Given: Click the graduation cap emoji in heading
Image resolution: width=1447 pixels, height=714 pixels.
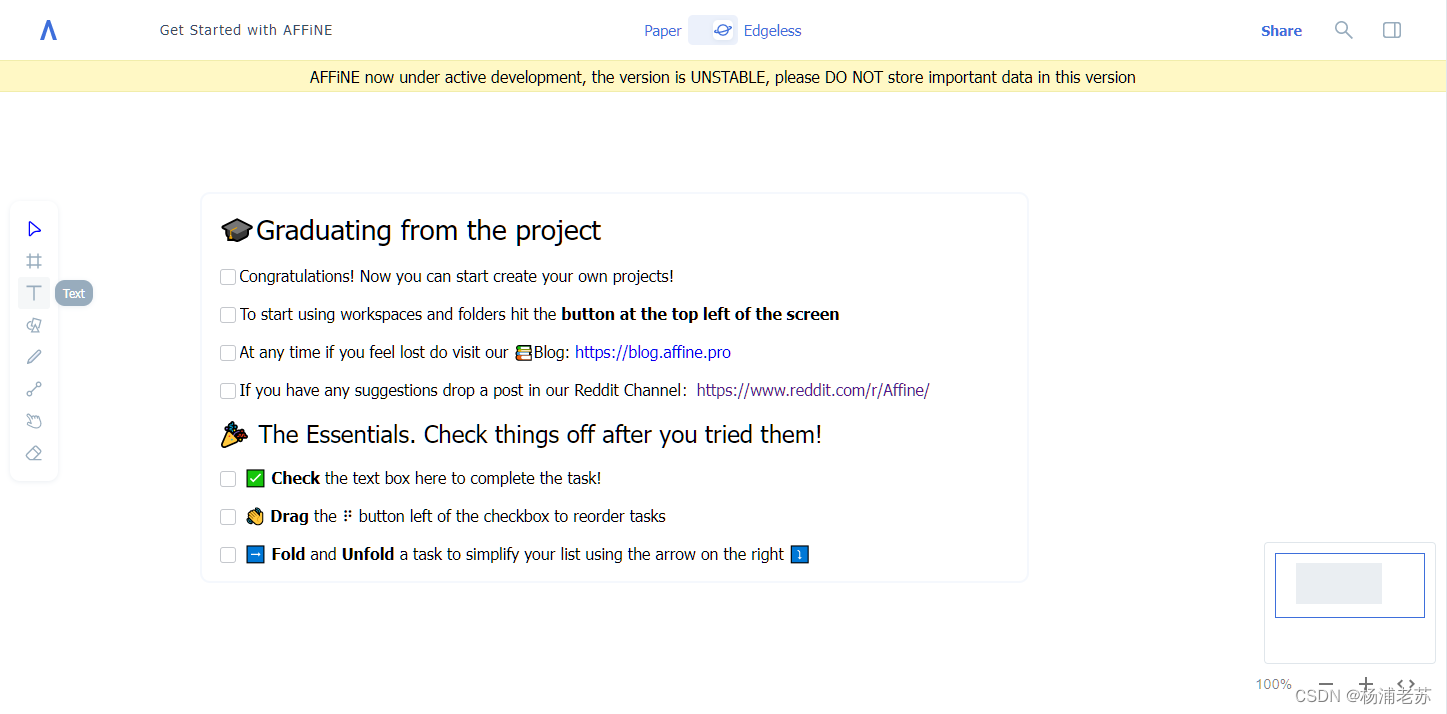Looking at the screenshot, I should point(237,231).
